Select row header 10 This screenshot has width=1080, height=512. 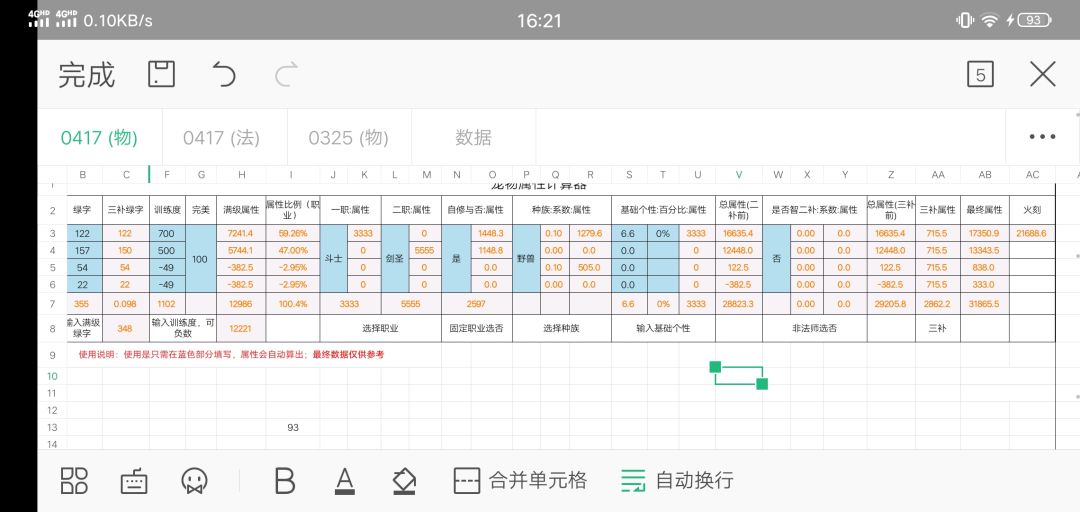click(52, 376)
